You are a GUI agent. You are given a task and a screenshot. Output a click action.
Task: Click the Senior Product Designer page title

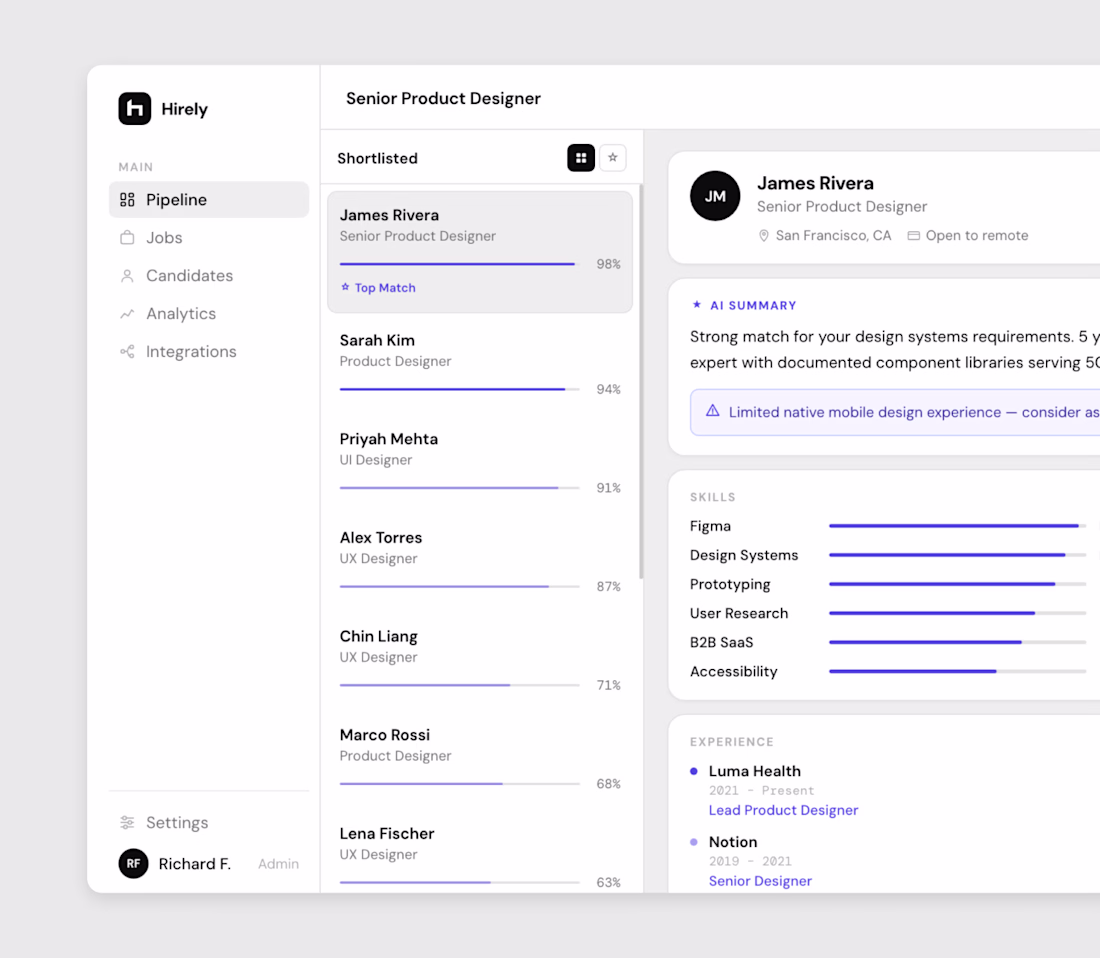tap(443, 98)
